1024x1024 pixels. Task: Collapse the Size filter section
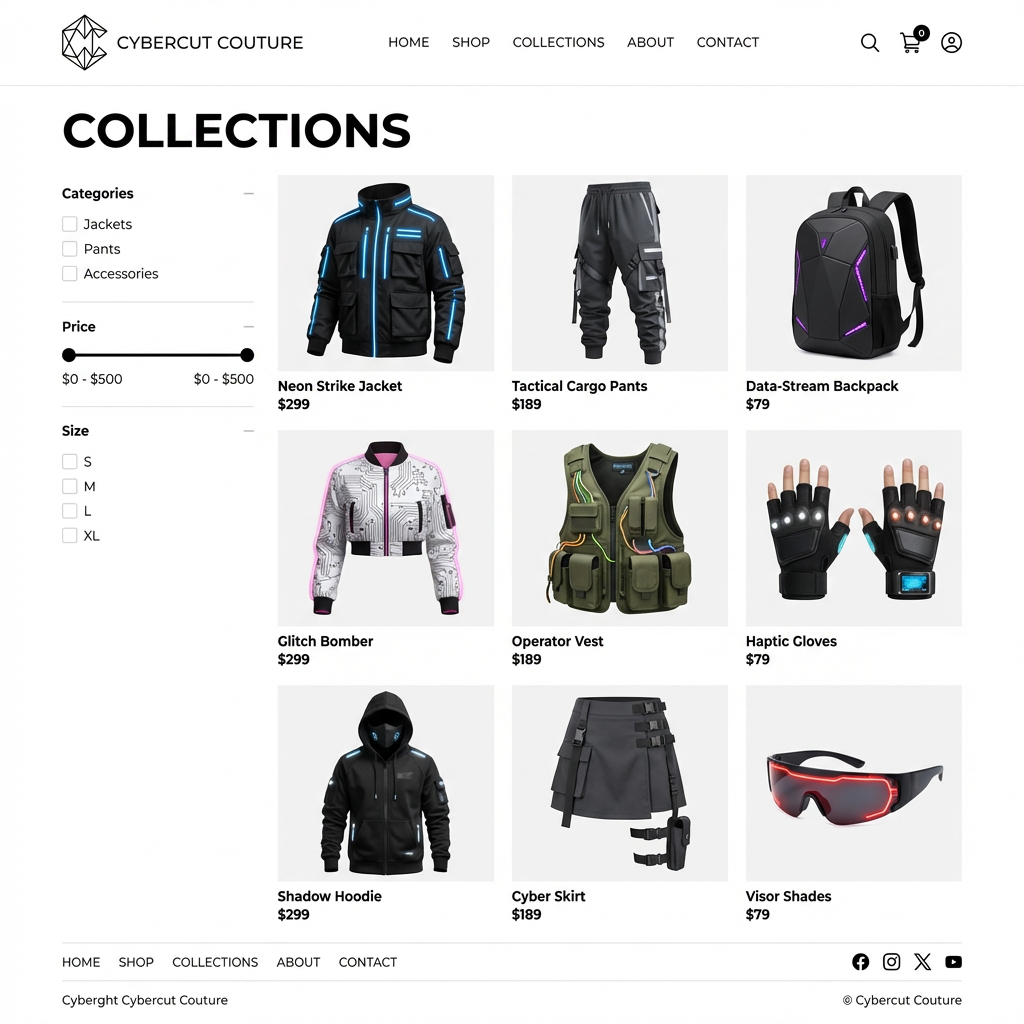[248, 431]
